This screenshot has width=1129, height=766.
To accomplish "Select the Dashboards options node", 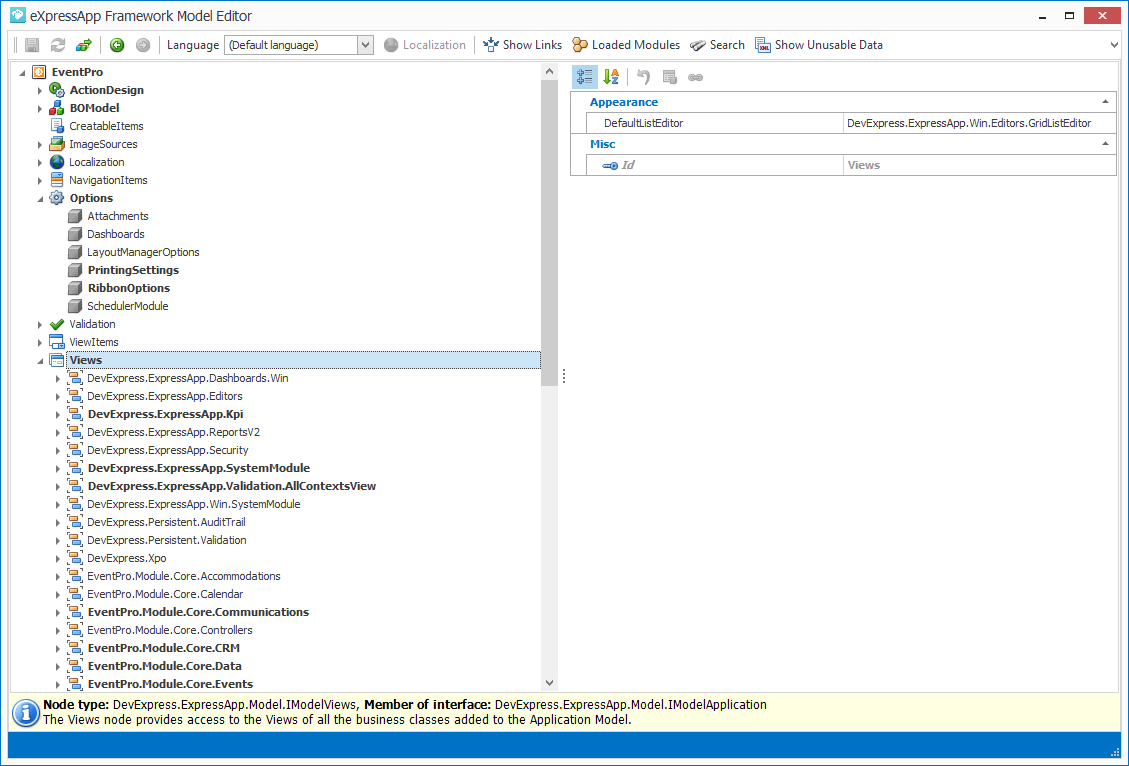I will (x=116, y=234).
